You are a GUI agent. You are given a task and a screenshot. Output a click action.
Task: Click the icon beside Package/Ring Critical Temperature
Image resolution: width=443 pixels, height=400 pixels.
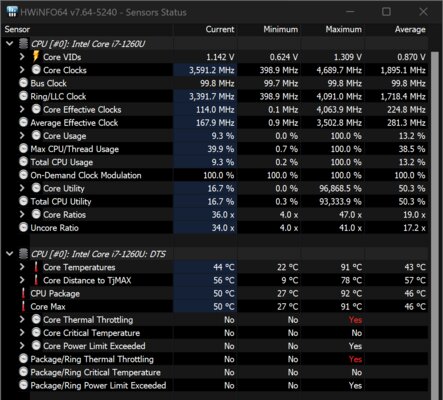click(23, 372)
